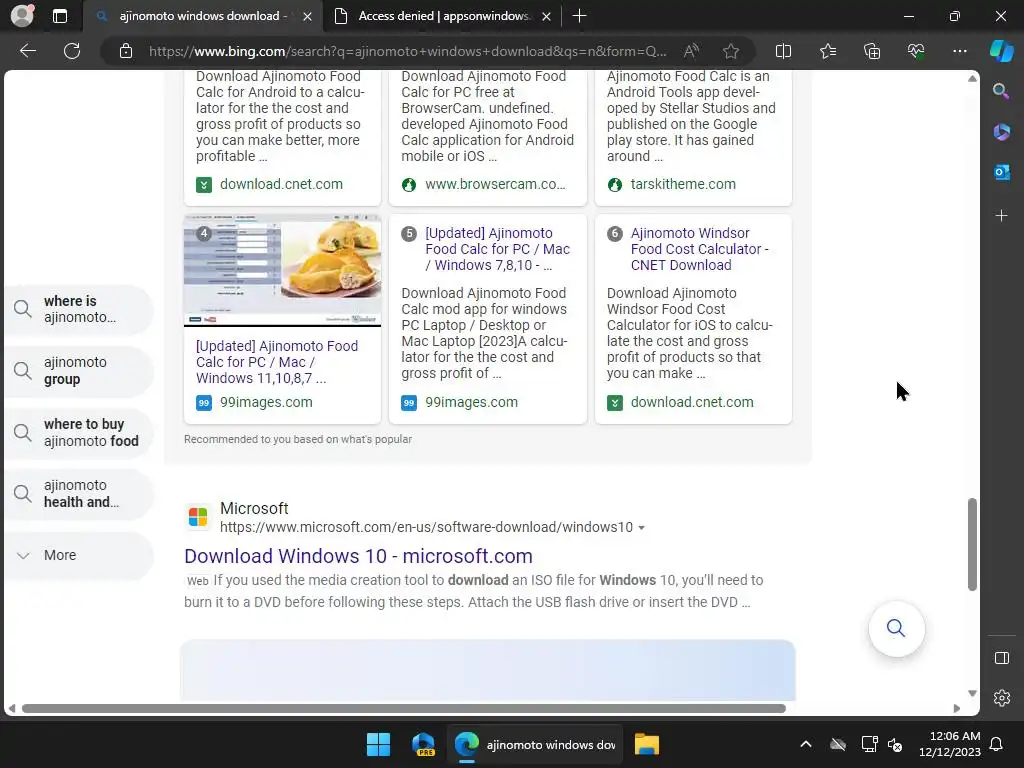Activate Read aloud icon in address bar
The width and height of the screenshot is (1024, 768).
(691, 51)
